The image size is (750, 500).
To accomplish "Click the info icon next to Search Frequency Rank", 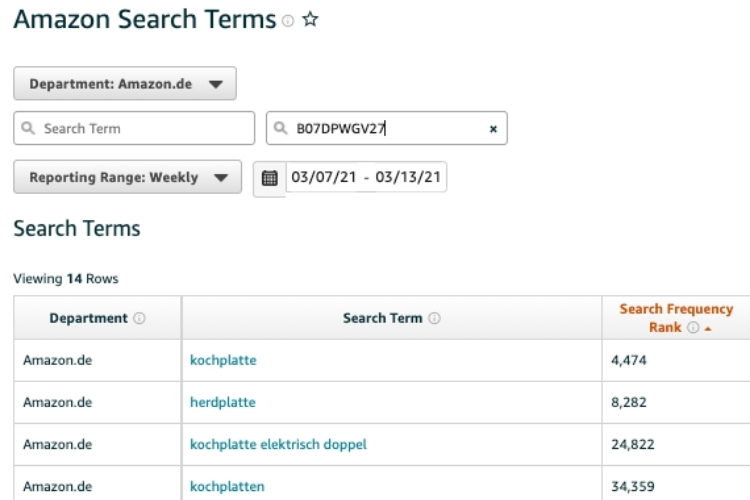I will [x=693, y=327].
